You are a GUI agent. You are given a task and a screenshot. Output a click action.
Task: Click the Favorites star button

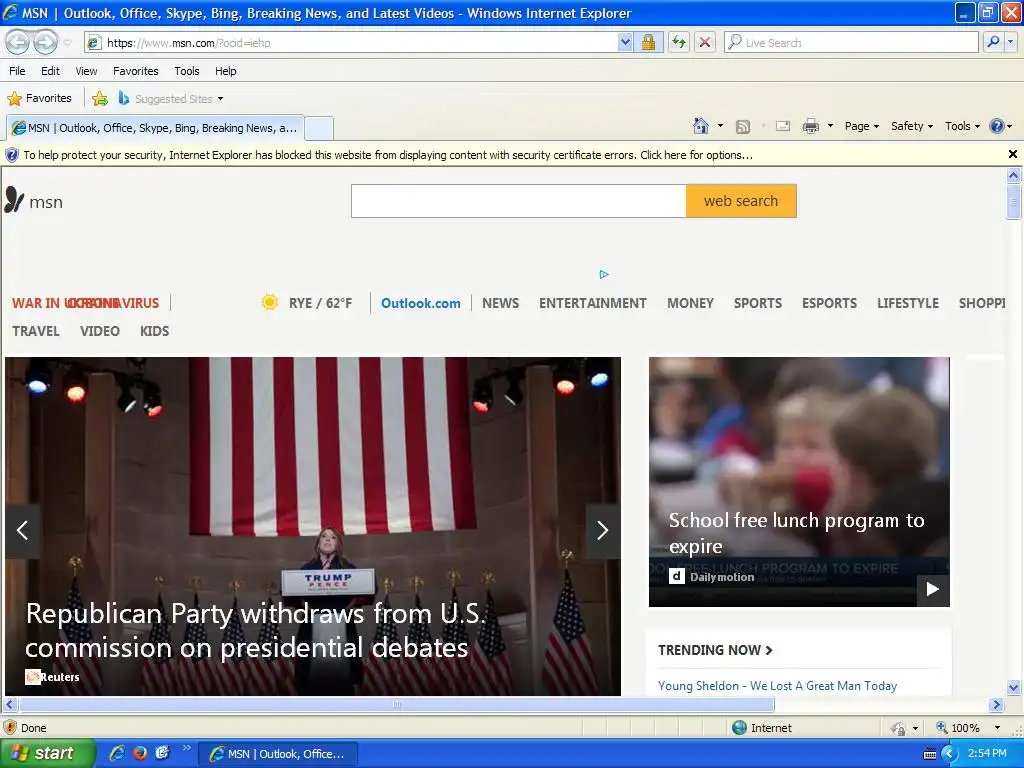pyautogui.click(x=40, y=99)
